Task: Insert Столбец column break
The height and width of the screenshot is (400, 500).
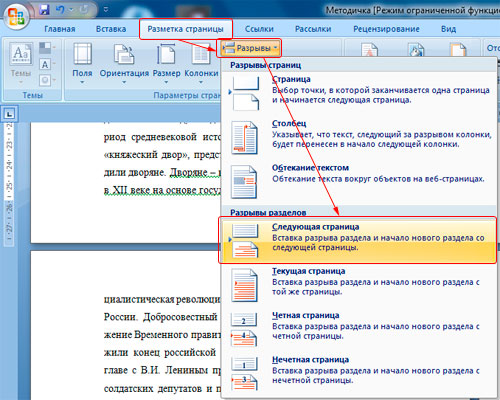Action: coord(359,137)
